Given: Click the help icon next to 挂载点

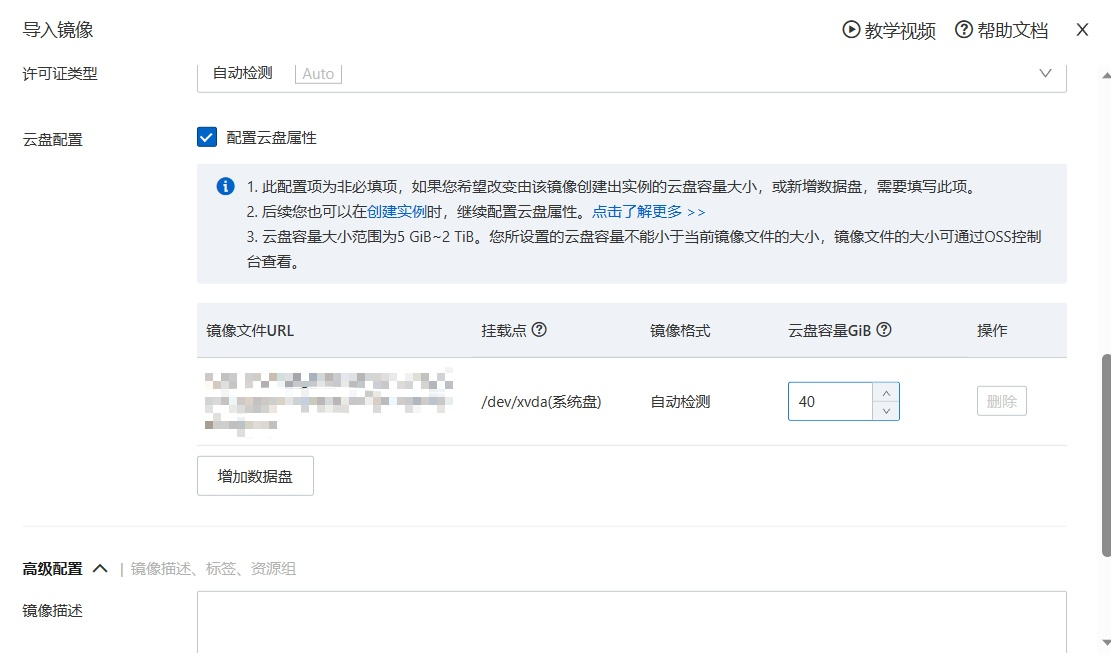Looking at the screenshot, I should (539, 330).
